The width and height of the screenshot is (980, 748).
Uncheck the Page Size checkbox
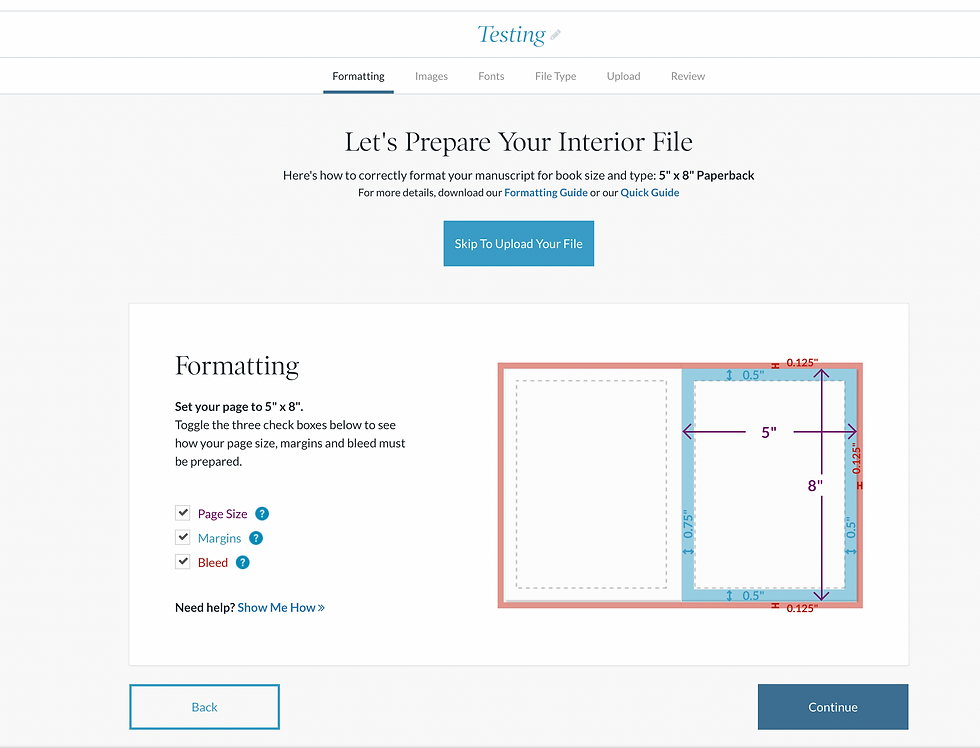pyautogui.click(x=182, y=513)
